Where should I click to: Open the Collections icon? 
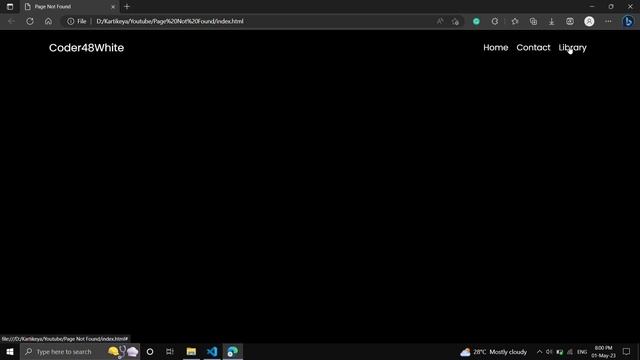pos(533,21)
